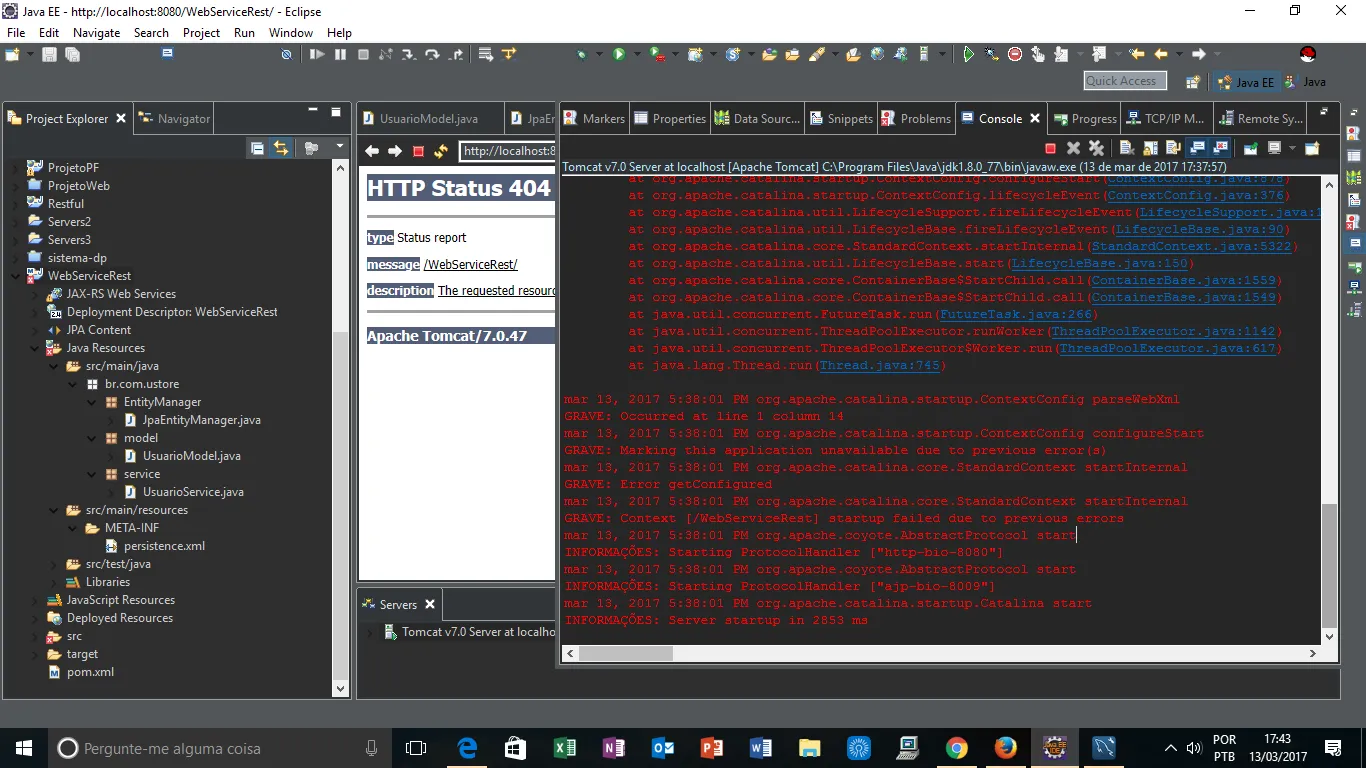This screenshot has width=1366, height=768.
Task: Click Collapse All in Project Explorer
Action: [x=257, y=148]
